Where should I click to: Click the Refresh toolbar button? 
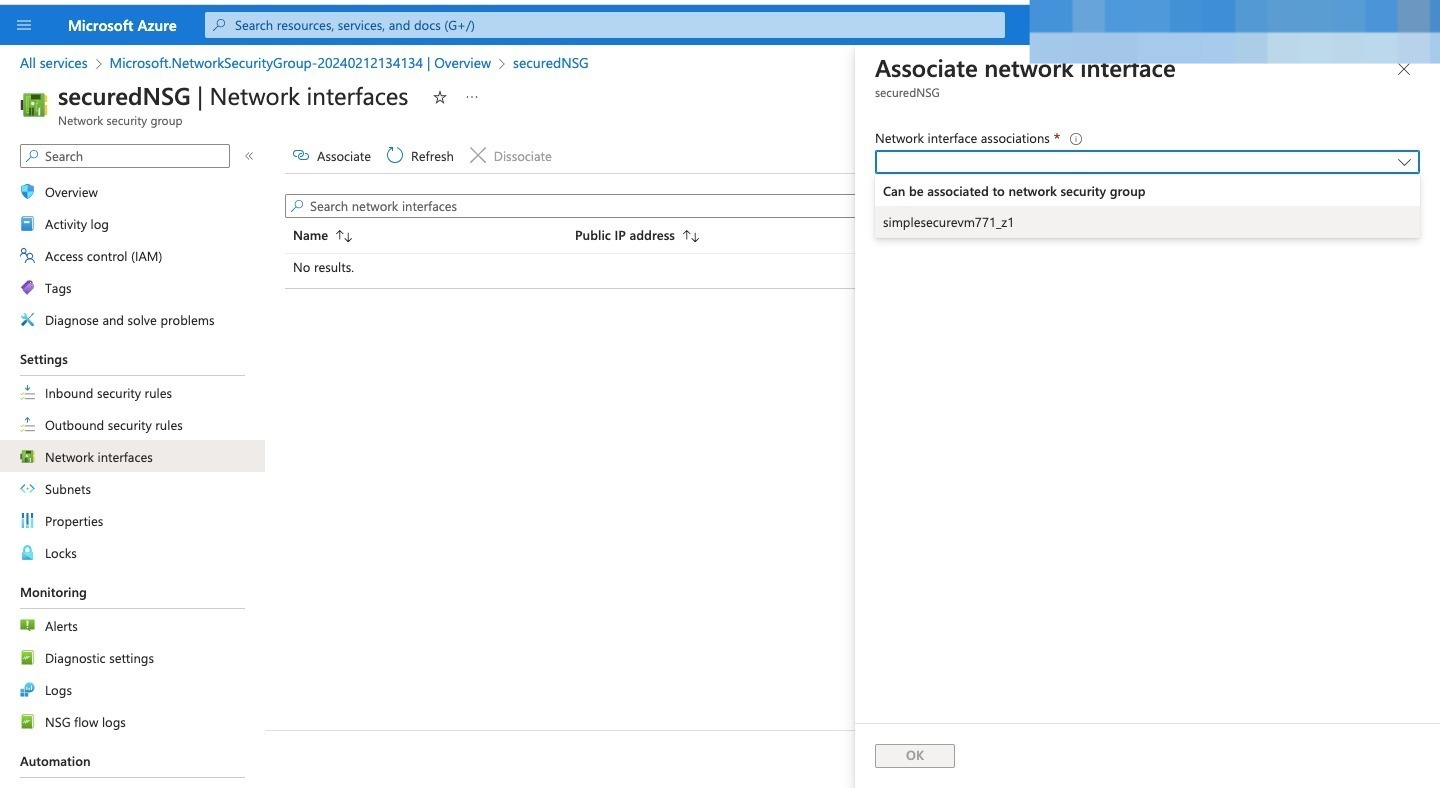(420, 156)
